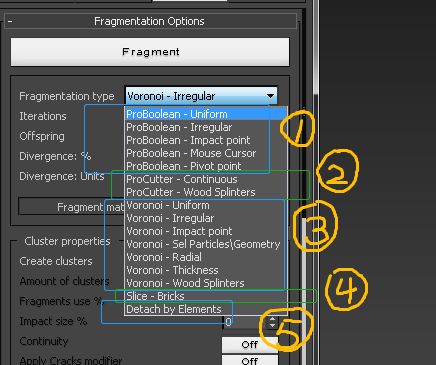Select ProBoolean - Uniform option

[x=206, y=114]
